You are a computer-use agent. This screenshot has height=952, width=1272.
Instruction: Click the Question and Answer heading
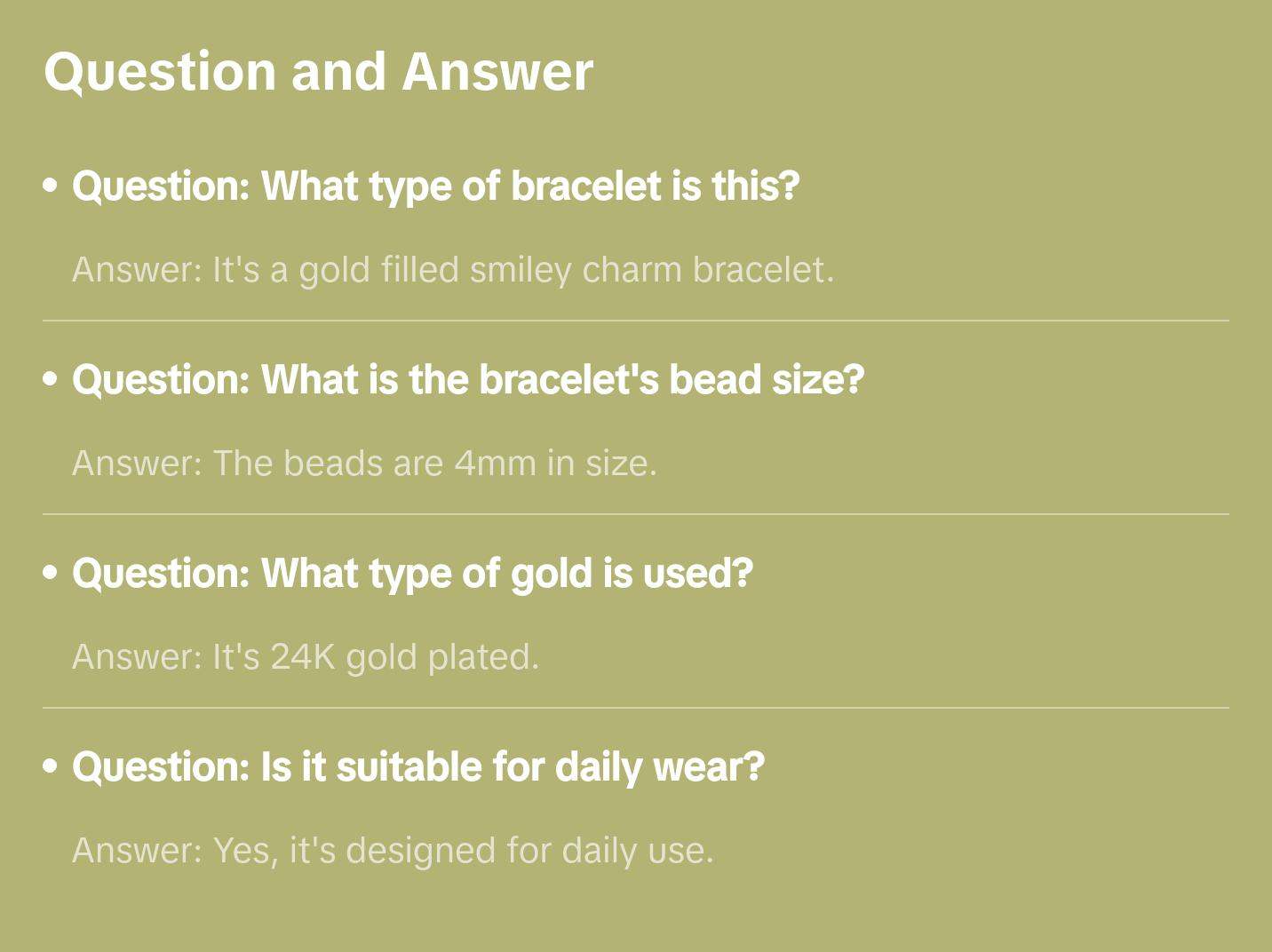click(318, 71)
